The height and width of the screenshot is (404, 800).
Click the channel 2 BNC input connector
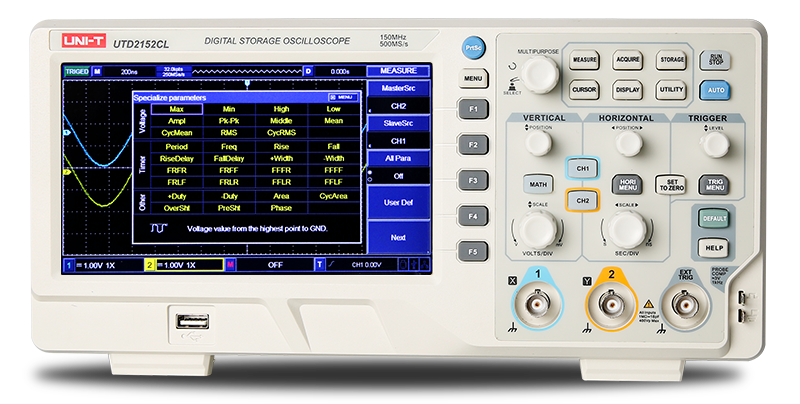(x=611, y=305)
